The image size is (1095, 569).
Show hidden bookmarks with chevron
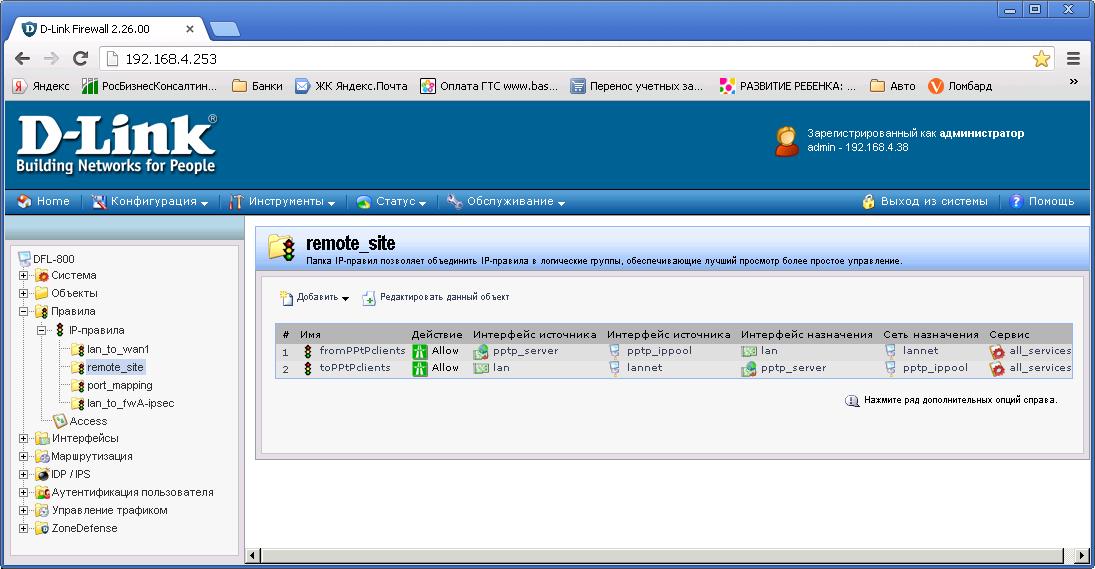coord(1073,82)
